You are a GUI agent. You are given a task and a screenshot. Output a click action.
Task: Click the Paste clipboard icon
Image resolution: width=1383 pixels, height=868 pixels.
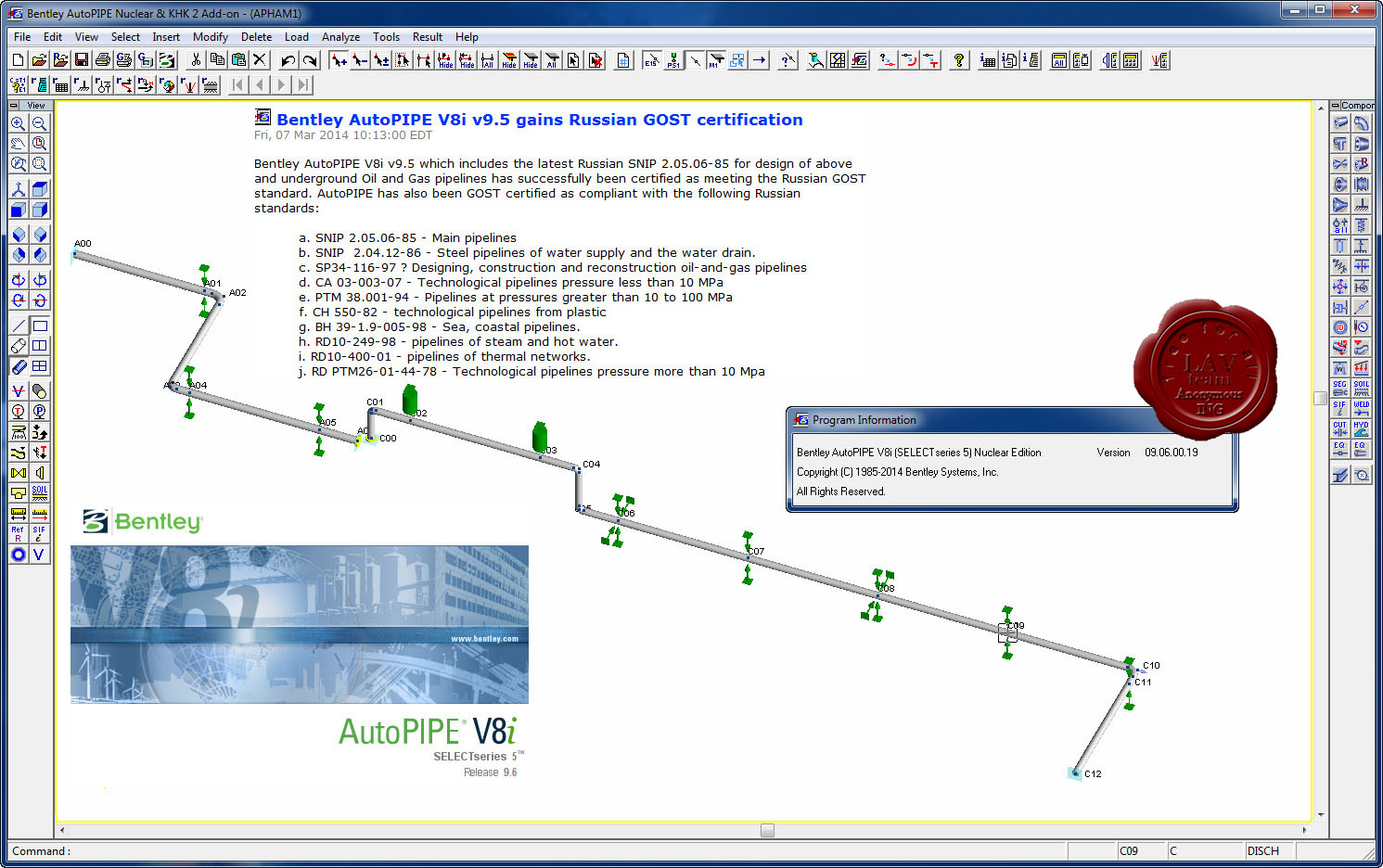tap(238, 60)
